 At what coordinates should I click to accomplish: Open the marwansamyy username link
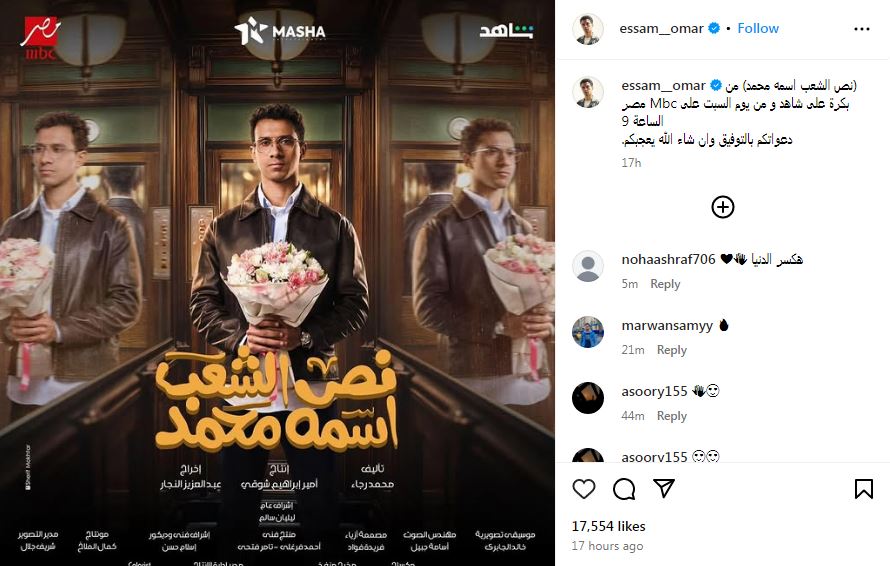pyautogui.click(x=667, y=325)
